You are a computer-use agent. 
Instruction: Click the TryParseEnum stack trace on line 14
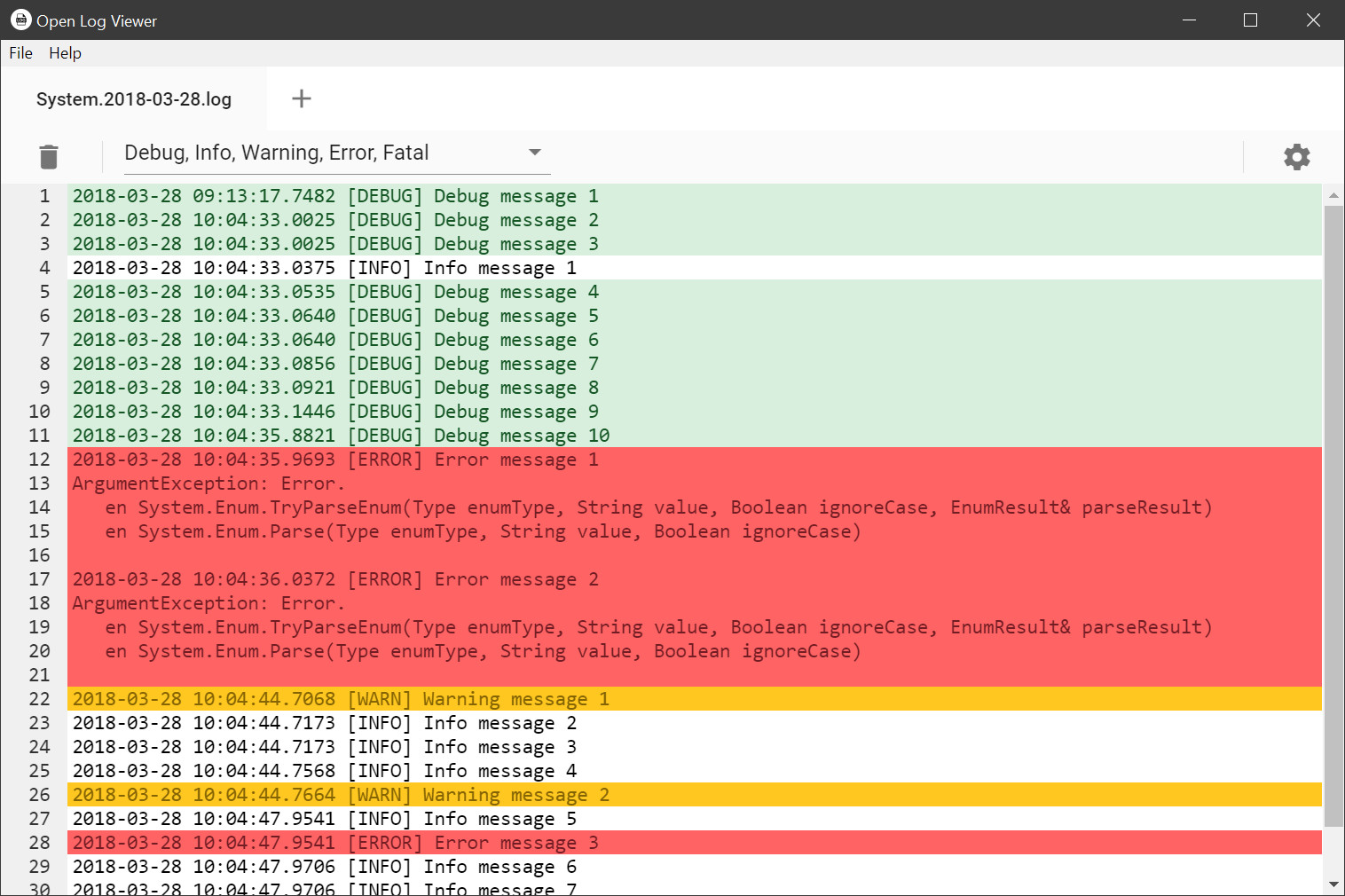tap(658, 507)
